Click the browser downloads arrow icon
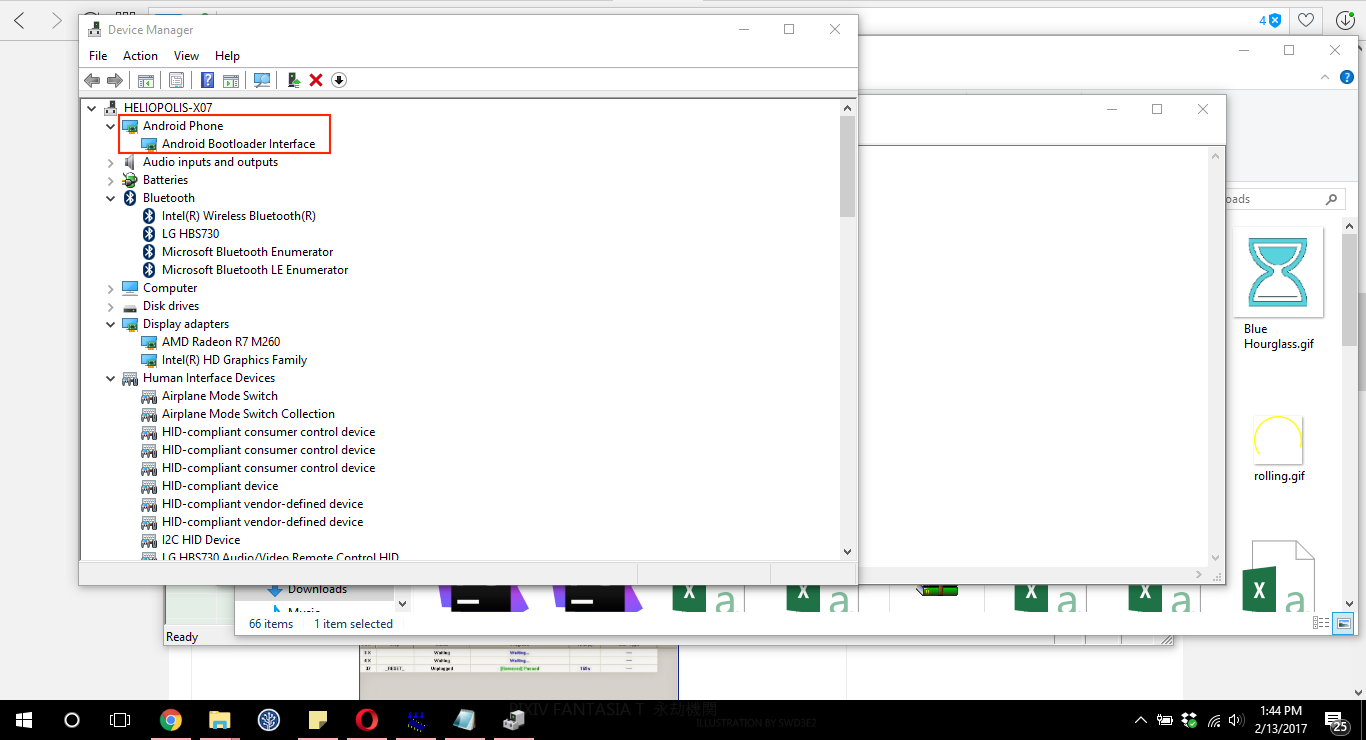 click(1344, 20)
